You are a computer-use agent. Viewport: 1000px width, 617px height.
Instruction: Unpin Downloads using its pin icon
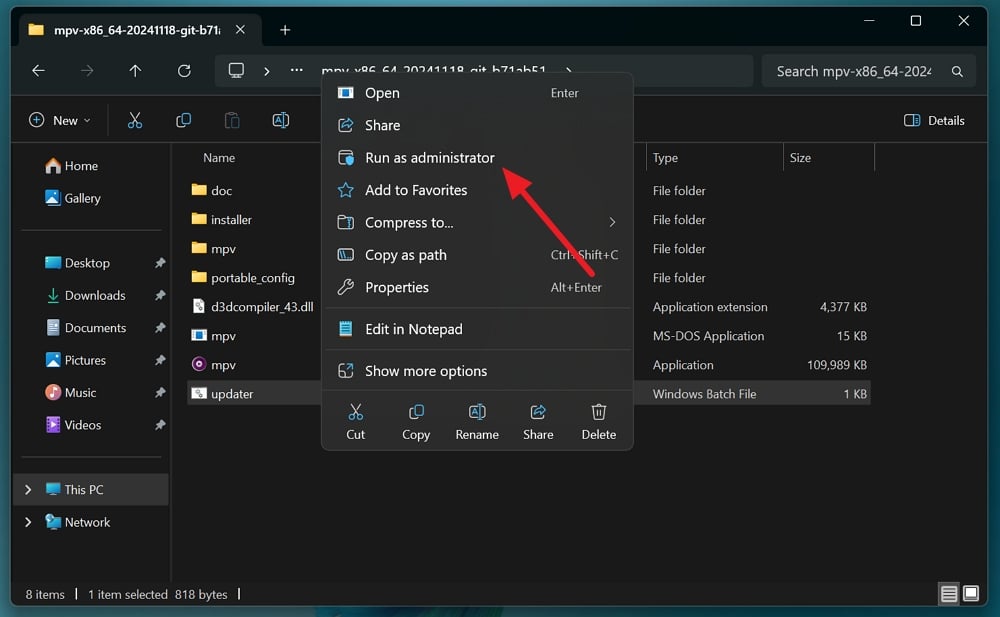coord(159,295)
